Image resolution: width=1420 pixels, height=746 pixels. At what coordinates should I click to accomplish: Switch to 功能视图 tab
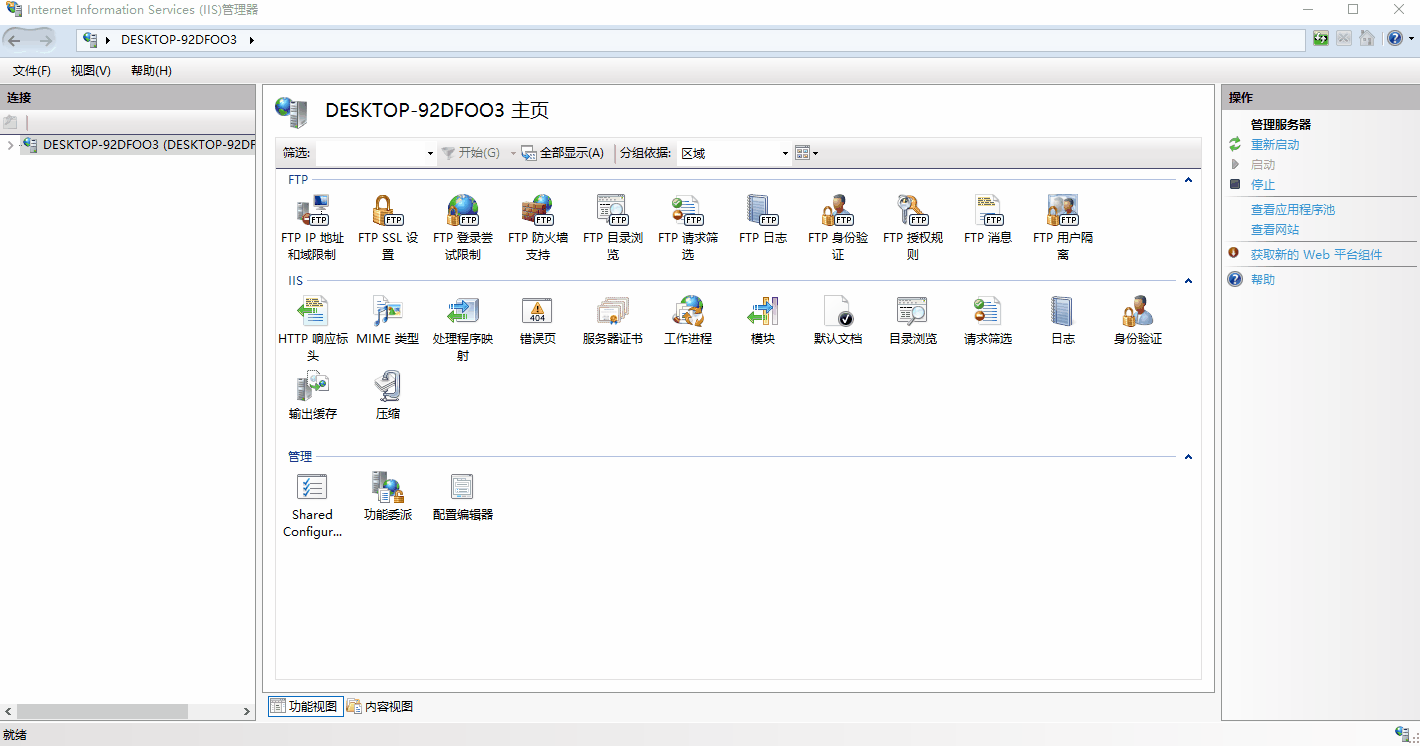(305, 706)
